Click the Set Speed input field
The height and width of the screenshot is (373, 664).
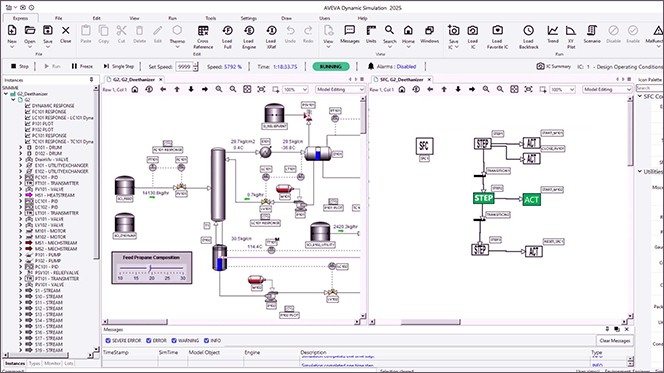coord(184,66)
